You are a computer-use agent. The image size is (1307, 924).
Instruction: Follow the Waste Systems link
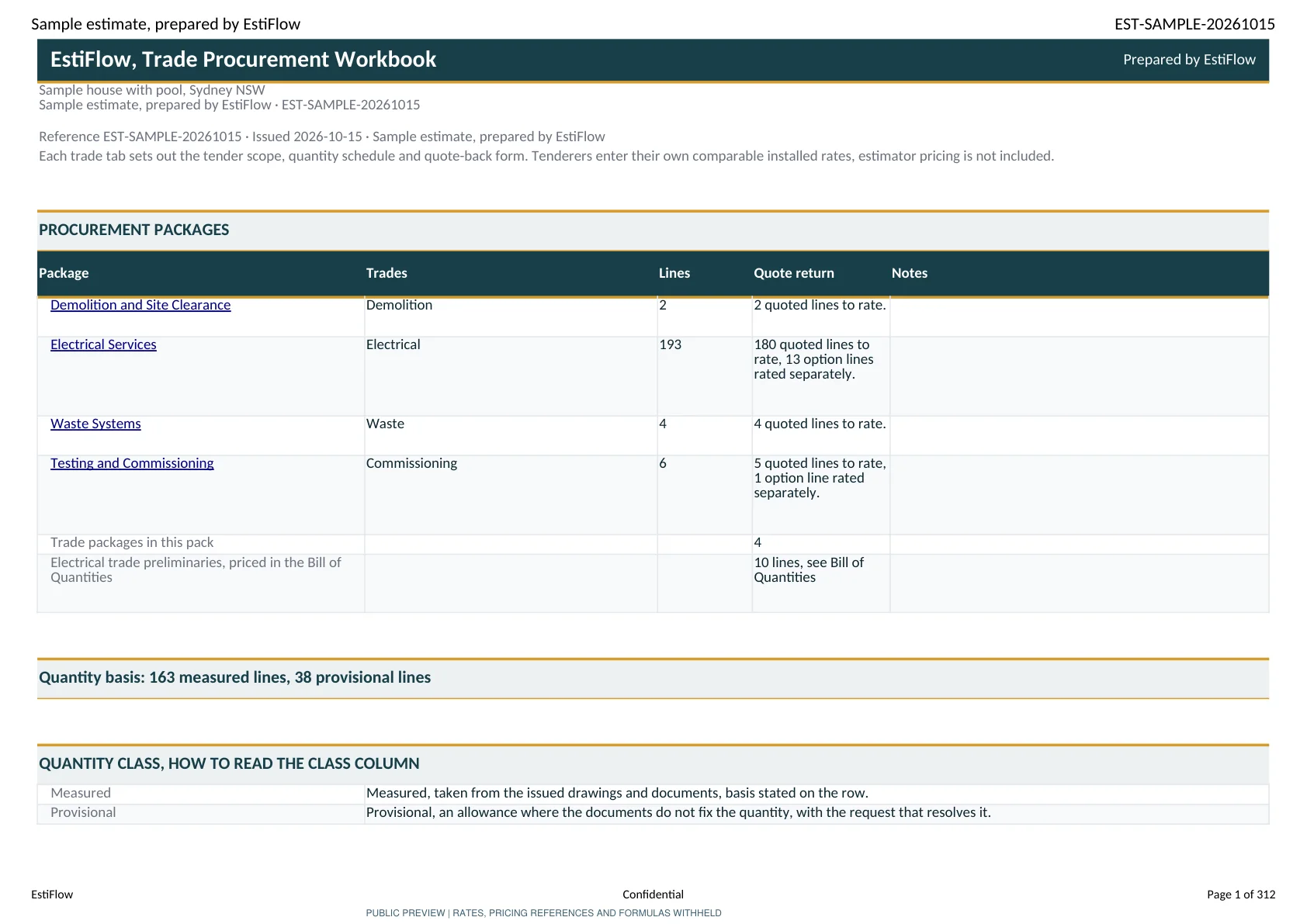point(95,424)
